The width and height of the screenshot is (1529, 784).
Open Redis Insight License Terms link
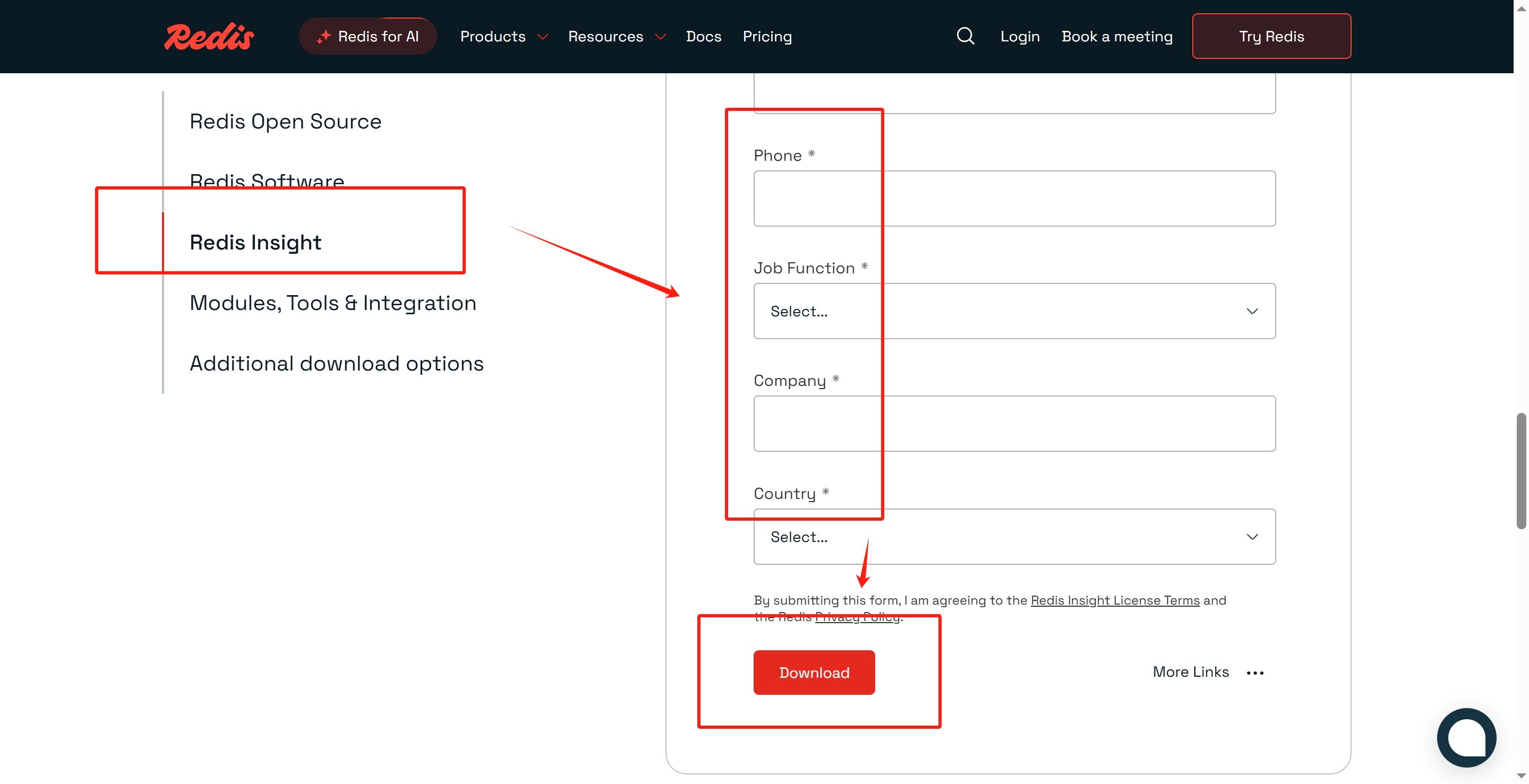coord(1115,600)
